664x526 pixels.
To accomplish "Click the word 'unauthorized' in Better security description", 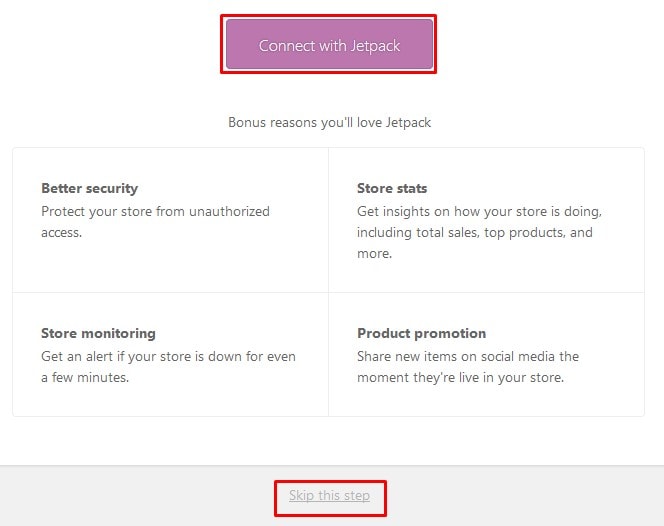I will [x=231, y=211].
